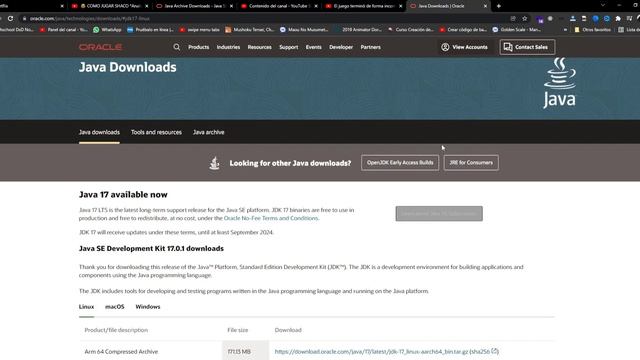Screen dimensions: 640x360
Task: Open the Golden Scale bookmark
Action: (x=516, y=29)
